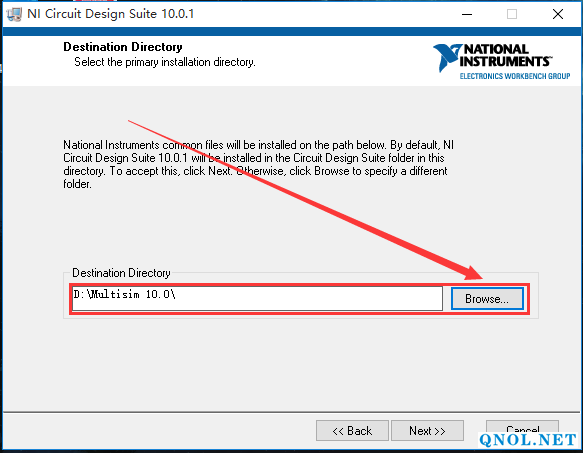Click the National Instruments eagle logo
The image size is (583, 453).
tap(447, 57)
